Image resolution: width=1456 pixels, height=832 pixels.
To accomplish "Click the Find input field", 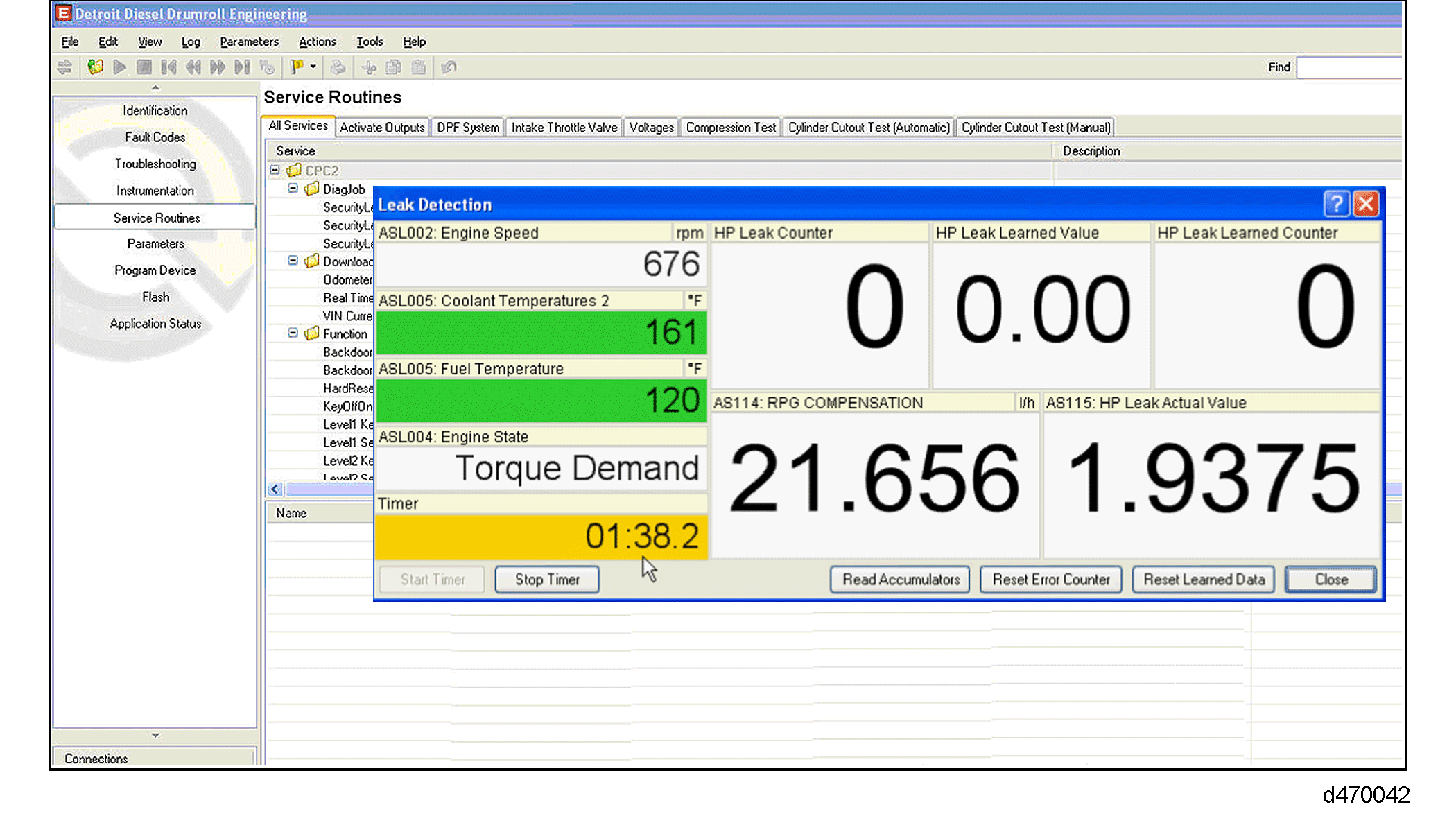I will click(x=1349, y=67).
